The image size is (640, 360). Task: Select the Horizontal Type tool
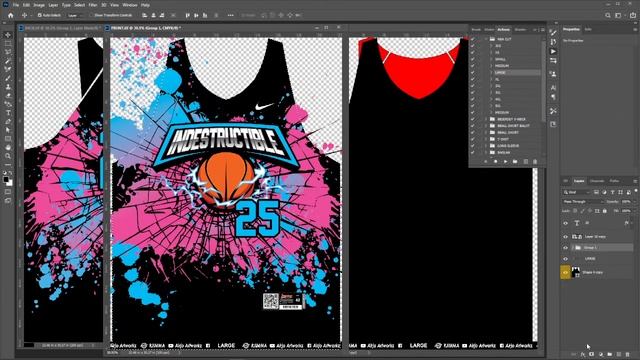[x=8, y=113]
